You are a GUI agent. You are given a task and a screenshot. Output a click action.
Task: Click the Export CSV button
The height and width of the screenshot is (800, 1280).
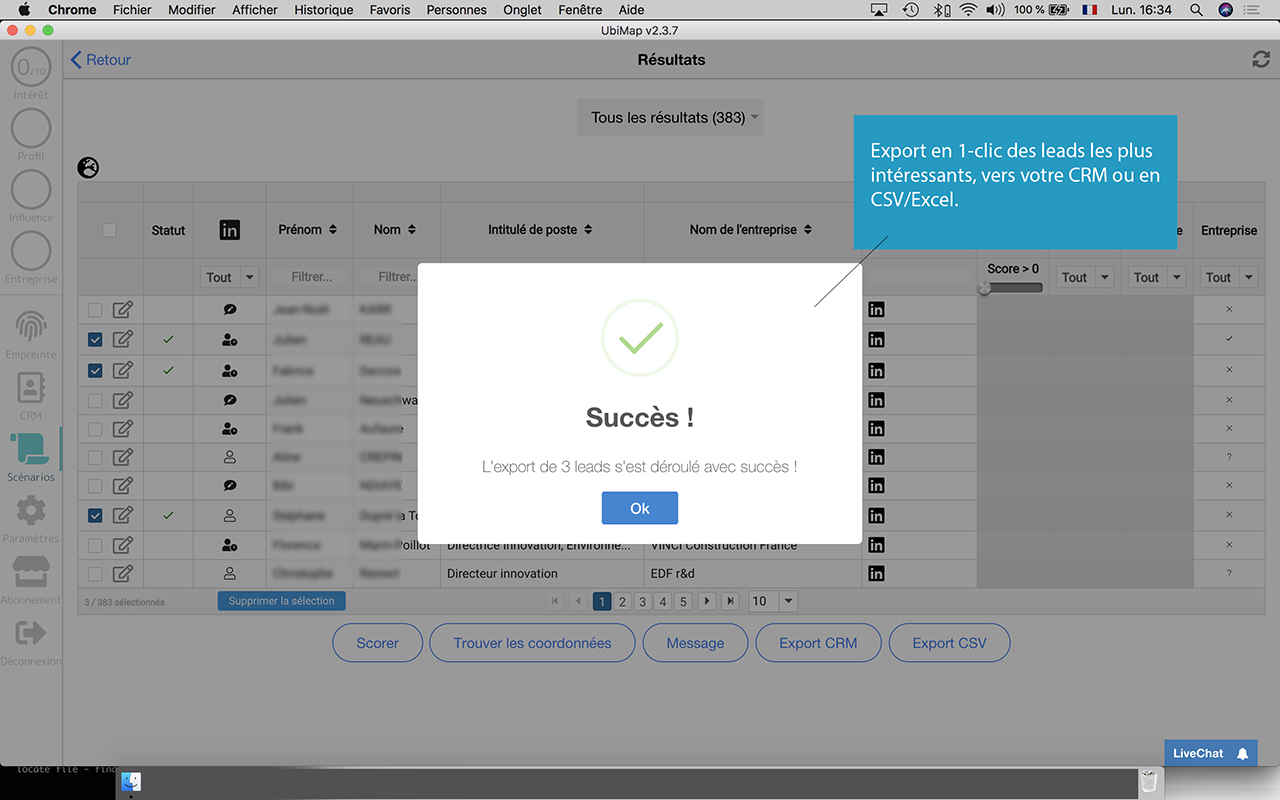click(949, 643)
